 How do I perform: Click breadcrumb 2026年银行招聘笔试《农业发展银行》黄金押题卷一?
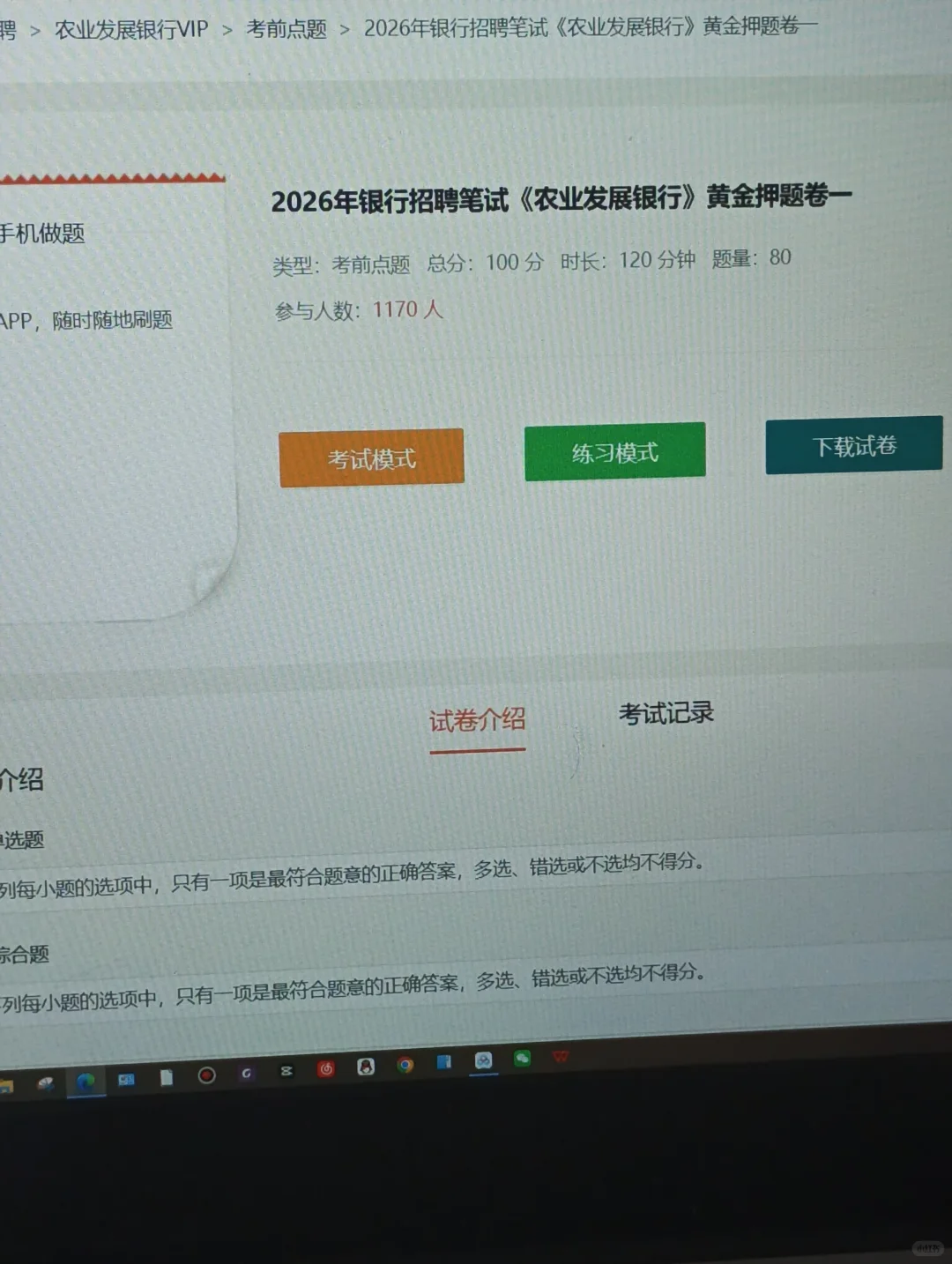591,27
